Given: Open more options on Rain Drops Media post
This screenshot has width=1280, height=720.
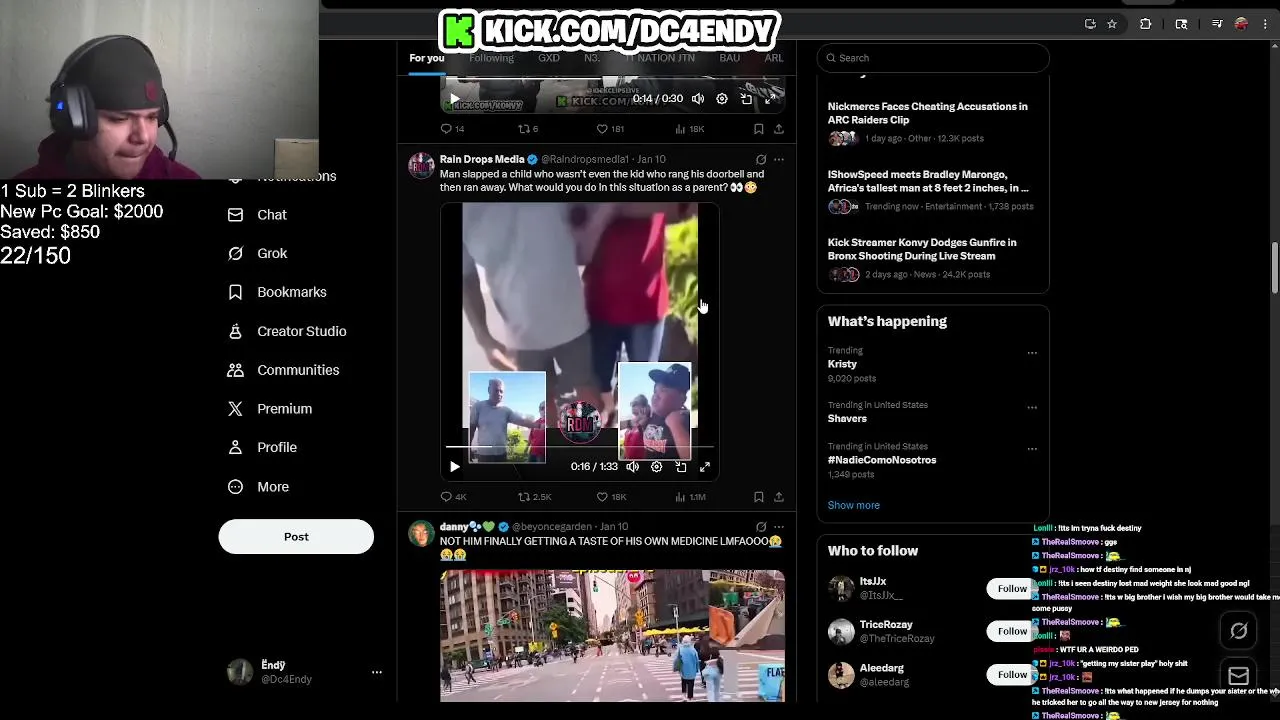Looking at the screenshot, I should pyautogui.click(x=779, y=160).
